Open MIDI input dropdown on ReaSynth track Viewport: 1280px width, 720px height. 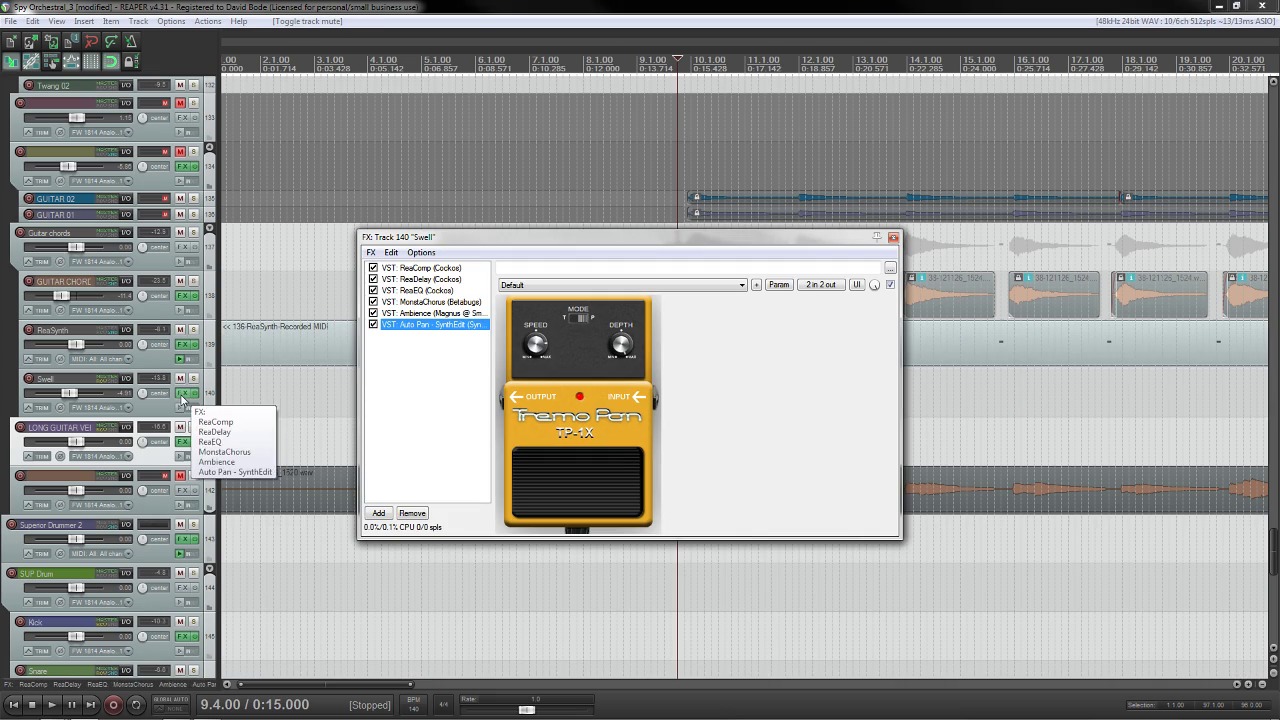100,359
